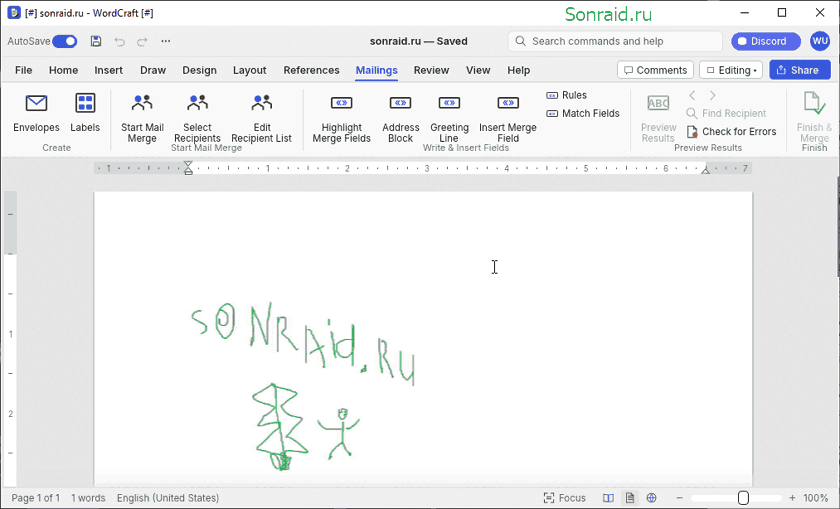Click the stick figure drawing
The image size is (840, 509).
(x=339, y=434)
